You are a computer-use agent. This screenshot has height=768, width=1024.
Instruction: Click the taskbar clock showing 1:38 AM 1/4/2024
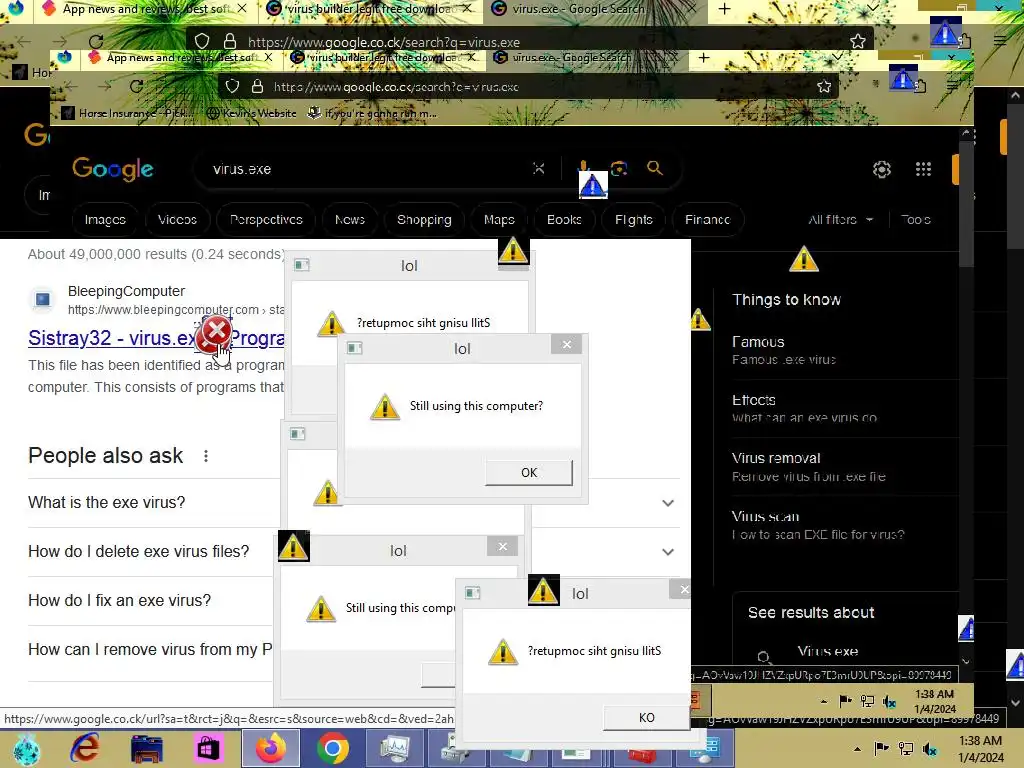pyautogui.click(x=980, y=749)
